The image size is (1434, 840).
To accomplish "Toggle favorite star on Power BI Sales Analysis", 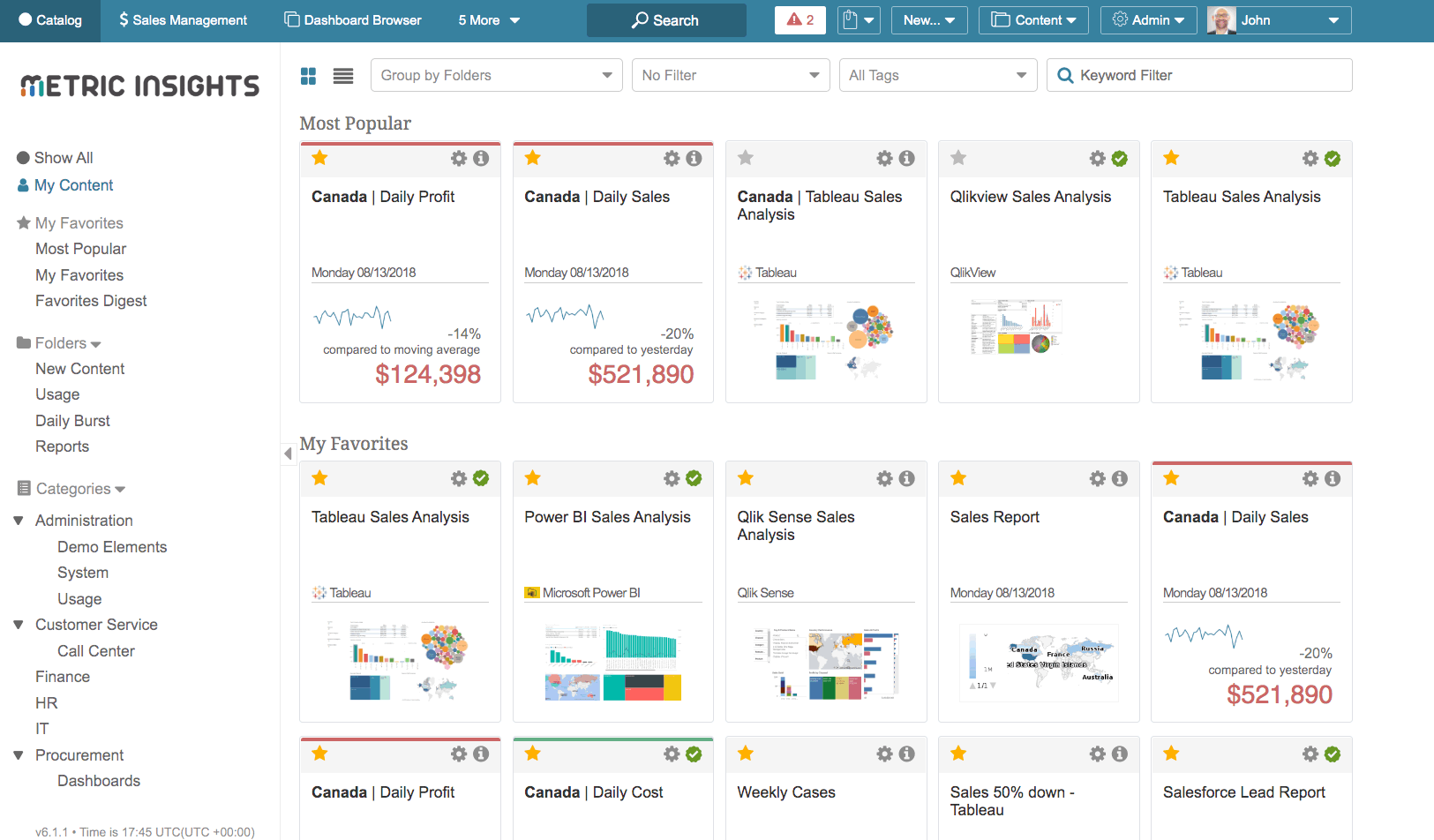I will (532, 478).
